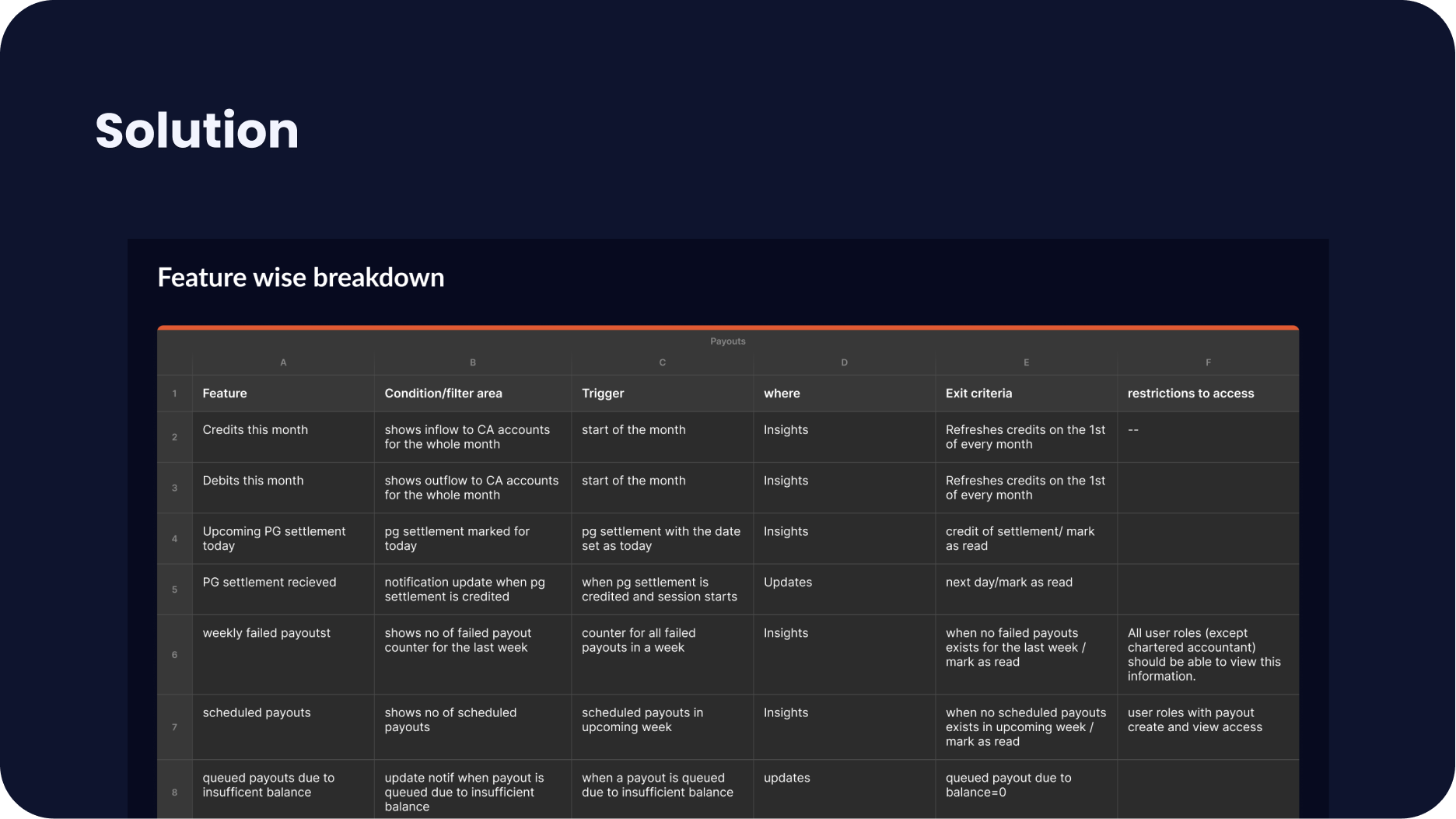Click 'Insights' in scheduled payouts row
This screenshot has height=819, width=1456.
click(x=844, y=727)
